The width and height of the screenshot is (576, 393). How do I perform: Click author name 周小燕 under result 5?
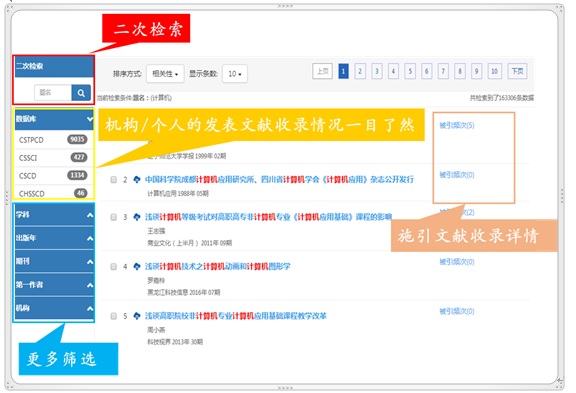[x=156, y=330]
